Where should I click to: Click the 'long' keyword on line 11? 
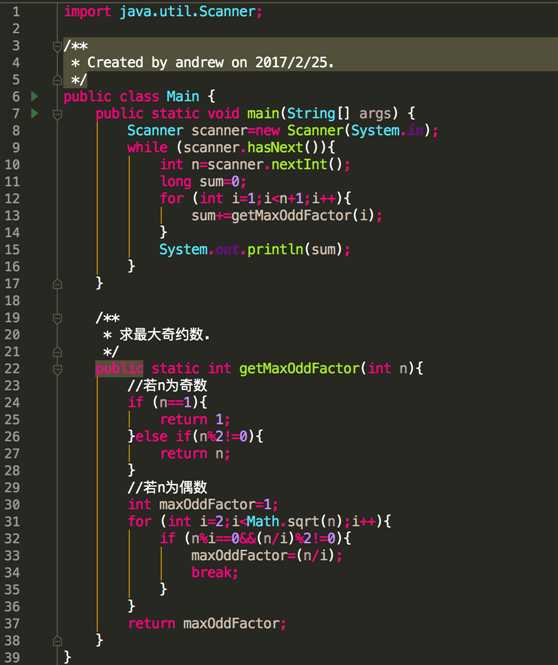point(176,182)
